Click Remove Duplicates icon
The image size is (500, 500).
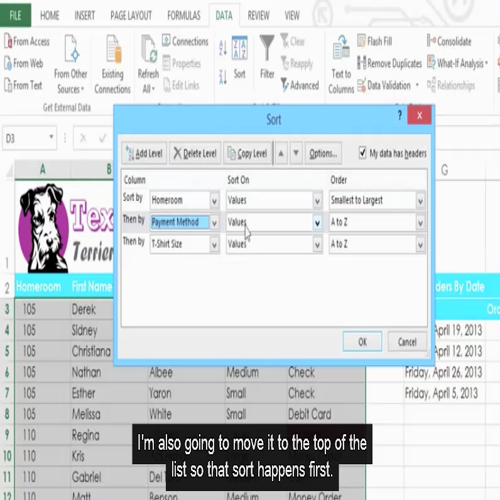coord(361,63)
